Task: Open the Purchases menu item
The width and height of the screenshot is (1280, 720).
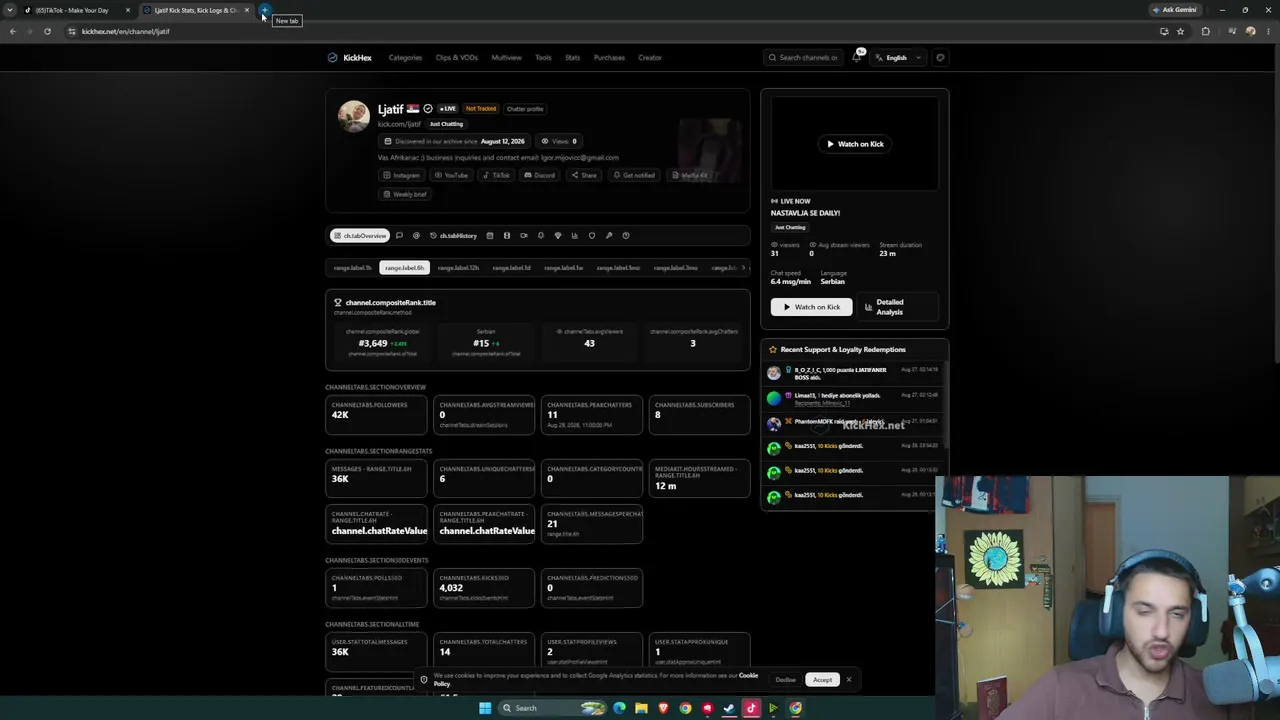Action: (609, 57)
